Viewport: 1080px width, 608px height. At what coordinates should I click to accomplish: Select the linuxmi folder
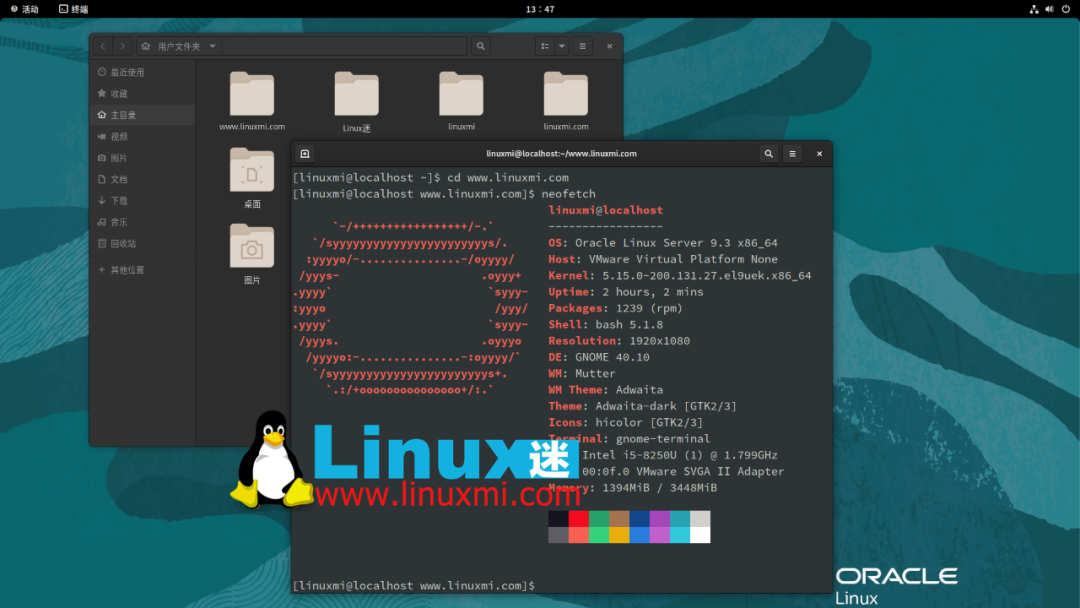click(461, 101)
